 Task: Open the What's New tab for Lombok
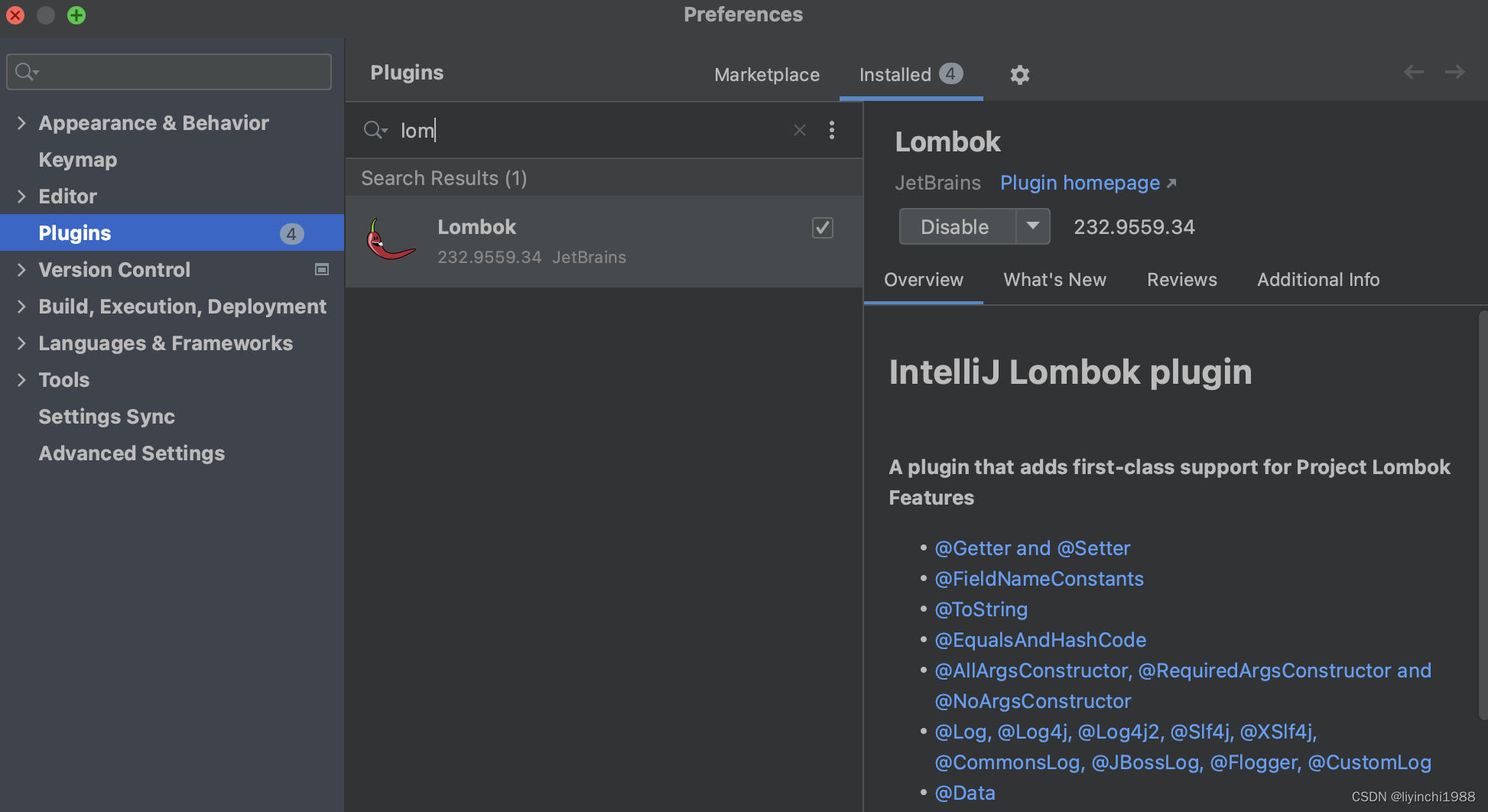coord(1054,280)
